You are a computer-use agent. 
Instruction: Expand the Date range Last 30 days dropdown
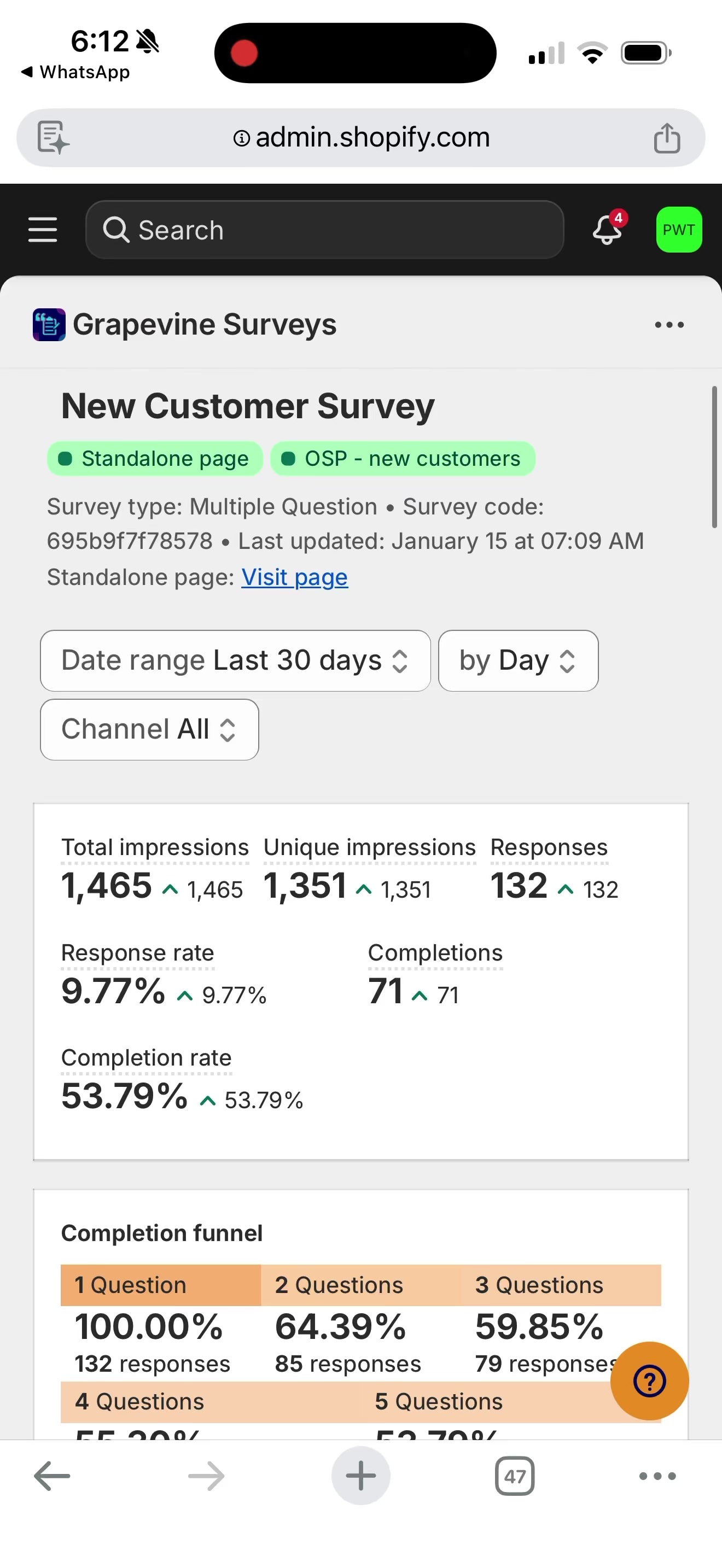click(x=235, y=660)
